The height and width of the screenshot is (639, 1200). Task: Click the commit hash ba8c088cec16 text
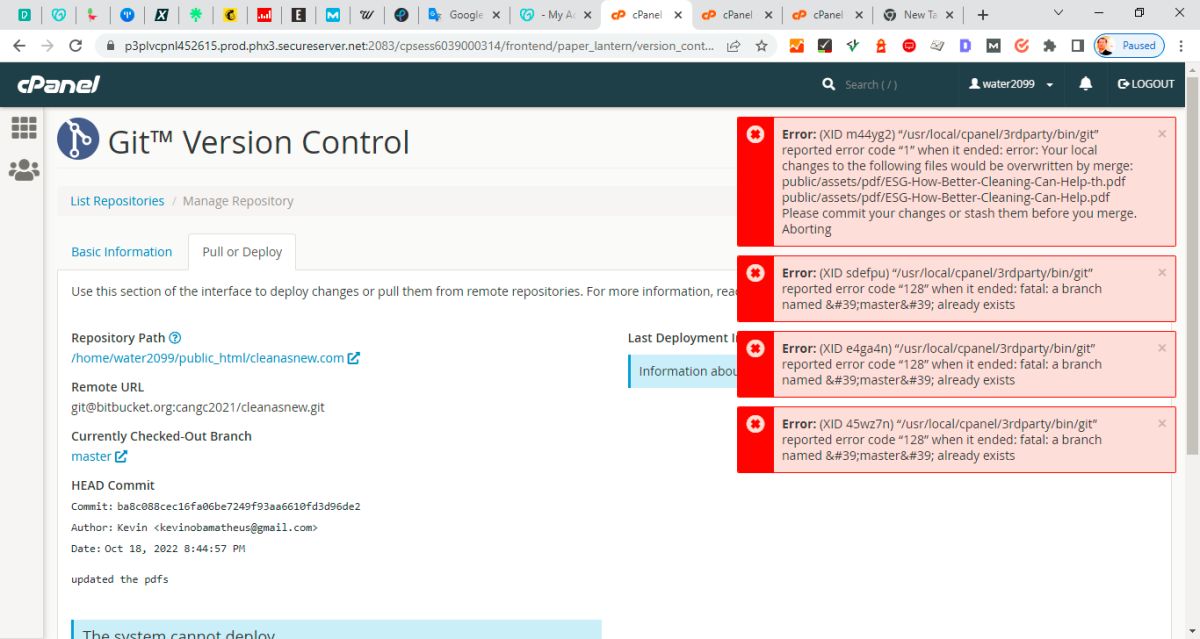238,507
